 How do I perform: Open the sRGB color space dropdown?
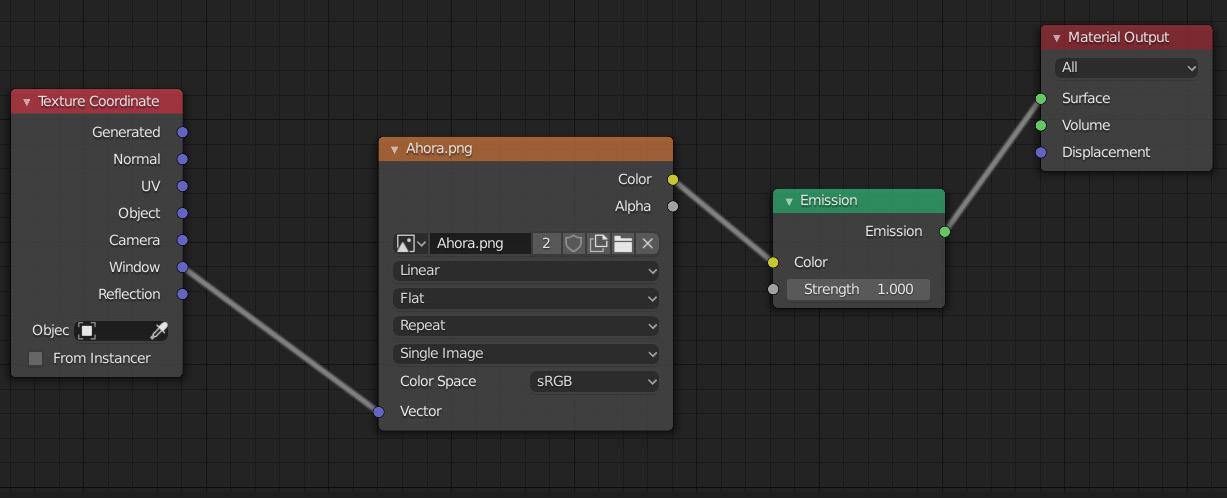595,381
